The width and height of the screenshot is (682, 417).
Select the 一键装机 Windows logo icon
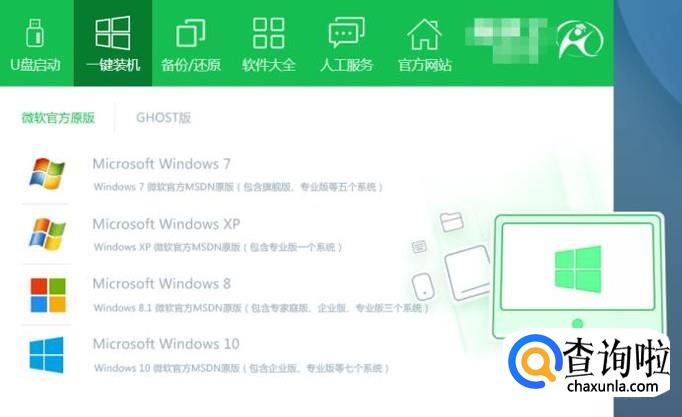pyautogui.click(x=113, y=33)
